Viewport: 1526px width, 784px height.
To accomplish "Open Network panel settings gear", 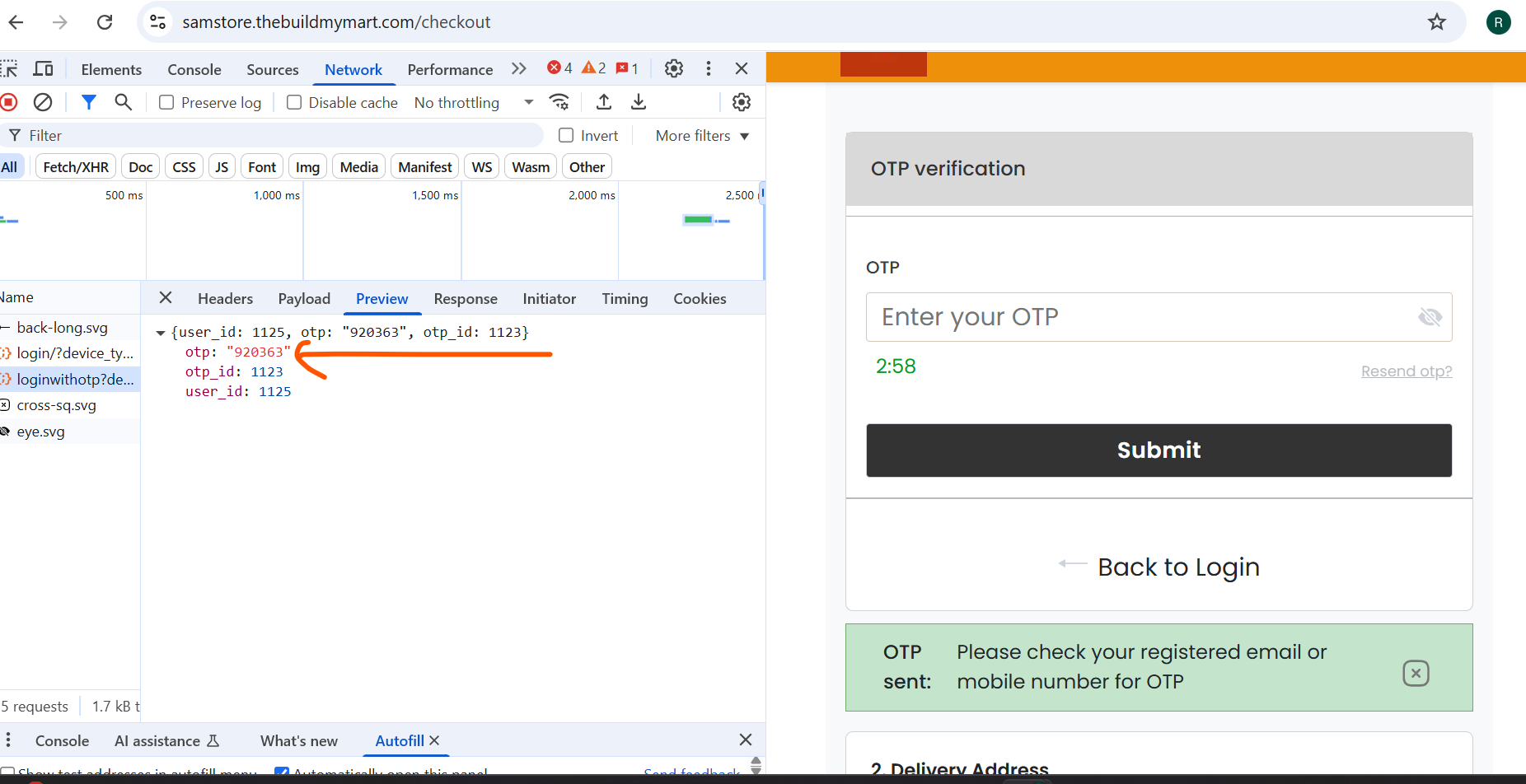I will pos(742,102).
